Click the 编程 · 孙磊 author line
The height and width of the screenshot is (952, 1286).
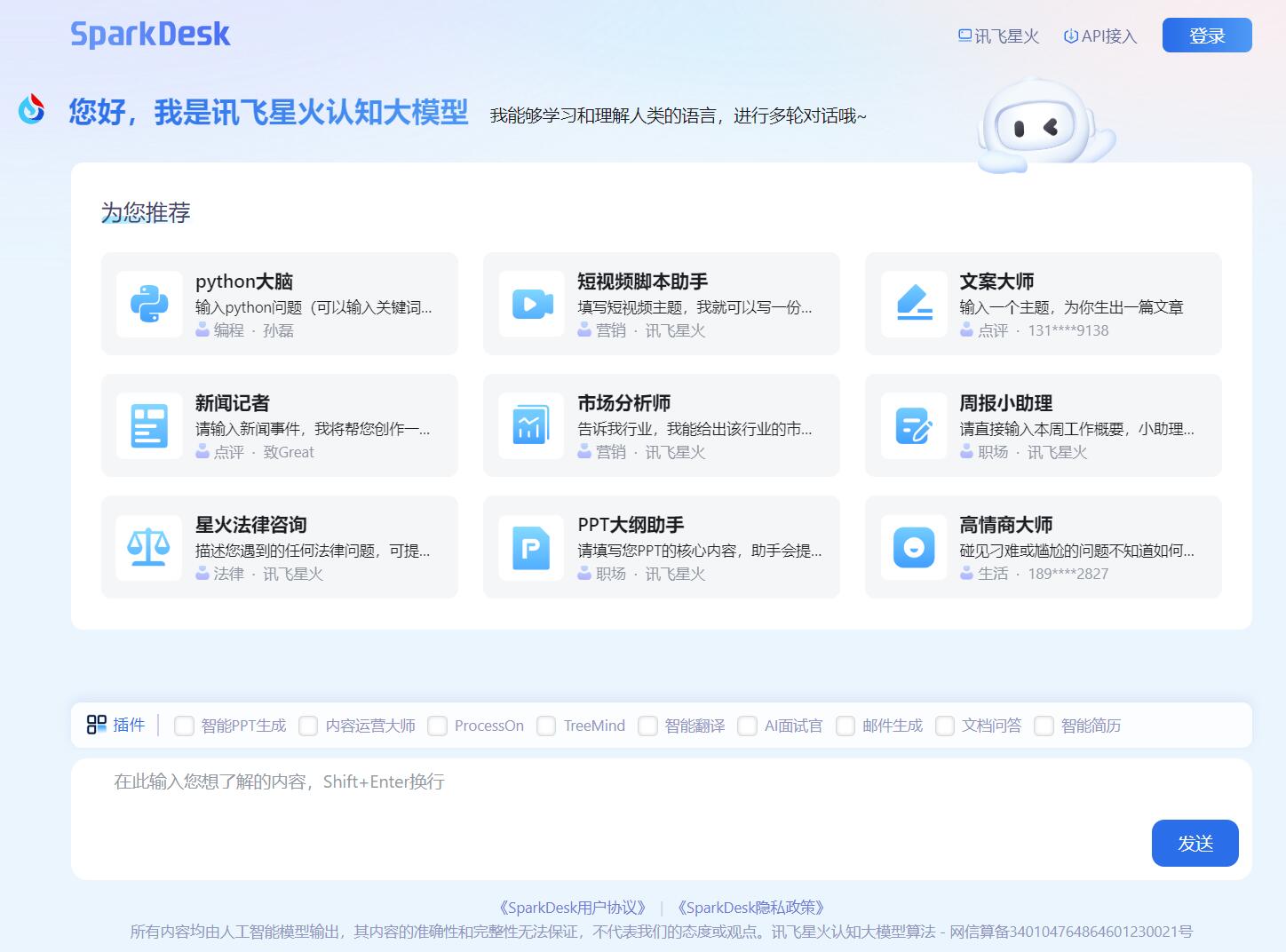coord(245,330)
